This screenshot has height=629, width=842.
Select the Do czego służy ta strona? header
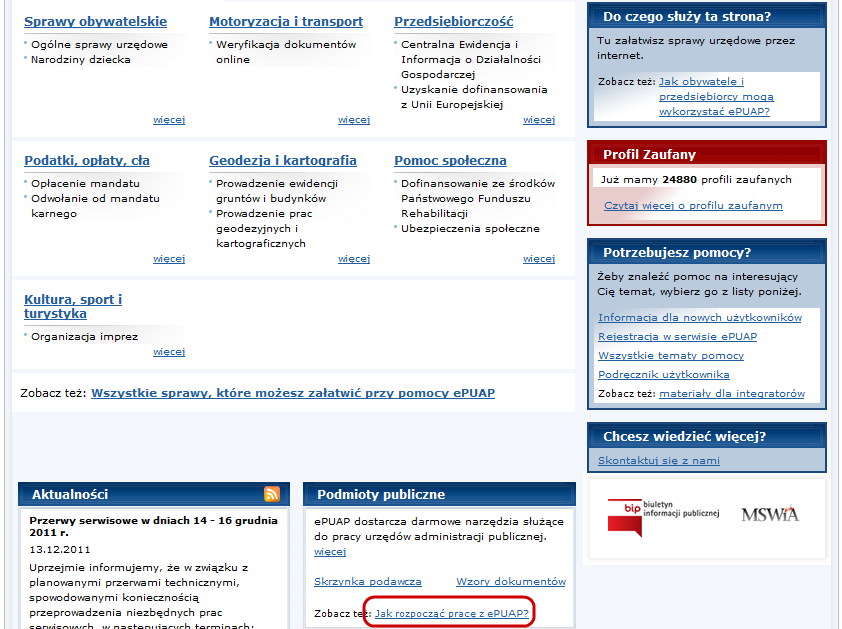click(x=707, y=16)
